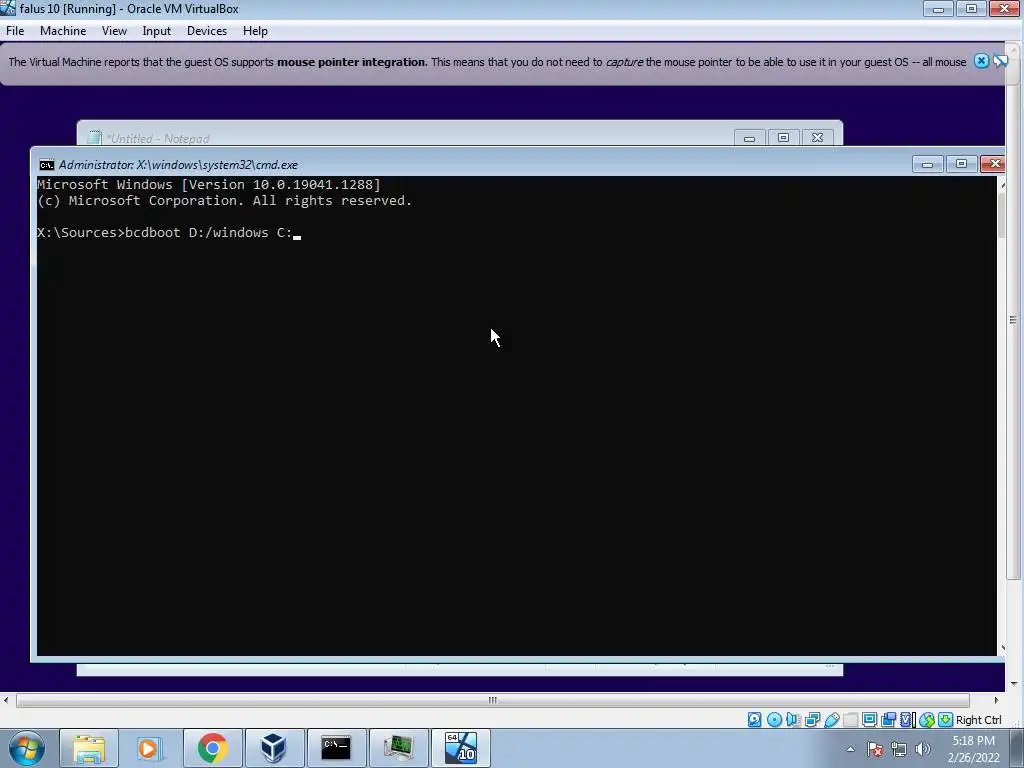Click the suppress-notification arrow icon next to dismiss
This screenshot has height=768, width=1024.
coord(1000,61)
